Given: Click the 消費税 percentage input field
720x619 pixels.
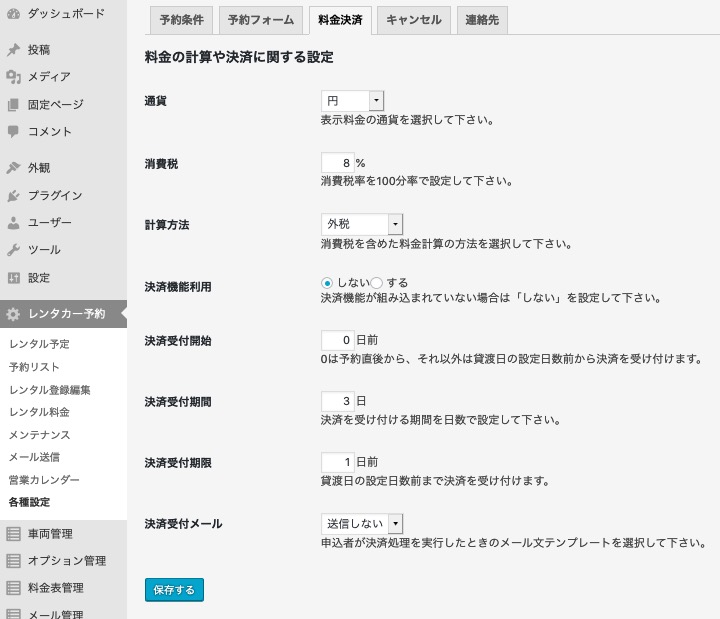Looking at the screenshot, I should [338, 163].
